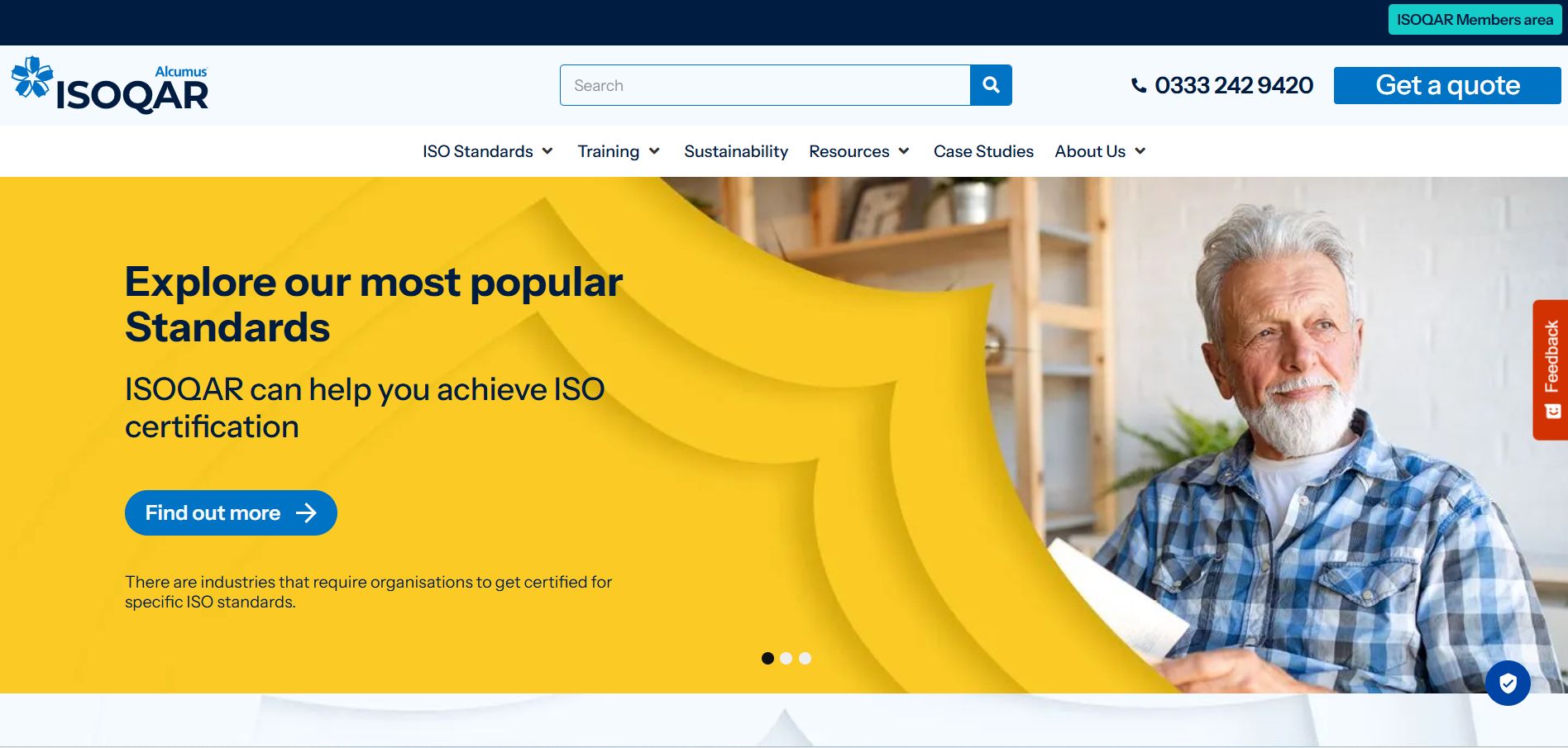
Task: Switch to the third carousel slide dot
Action: coord(806,658)
